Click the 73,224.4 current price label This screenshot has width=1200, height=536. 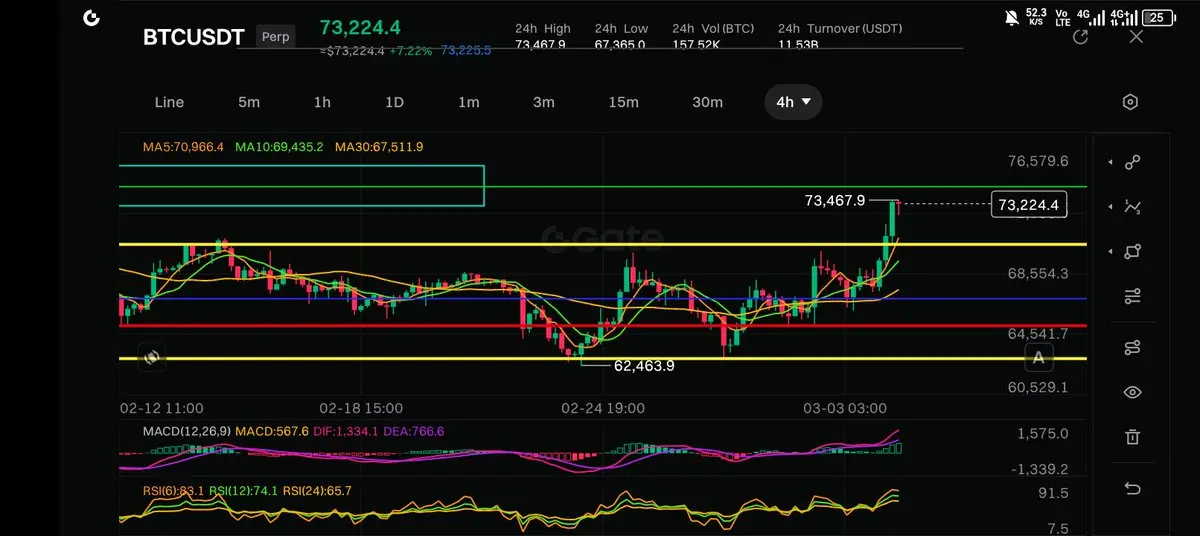coord(361,28)
